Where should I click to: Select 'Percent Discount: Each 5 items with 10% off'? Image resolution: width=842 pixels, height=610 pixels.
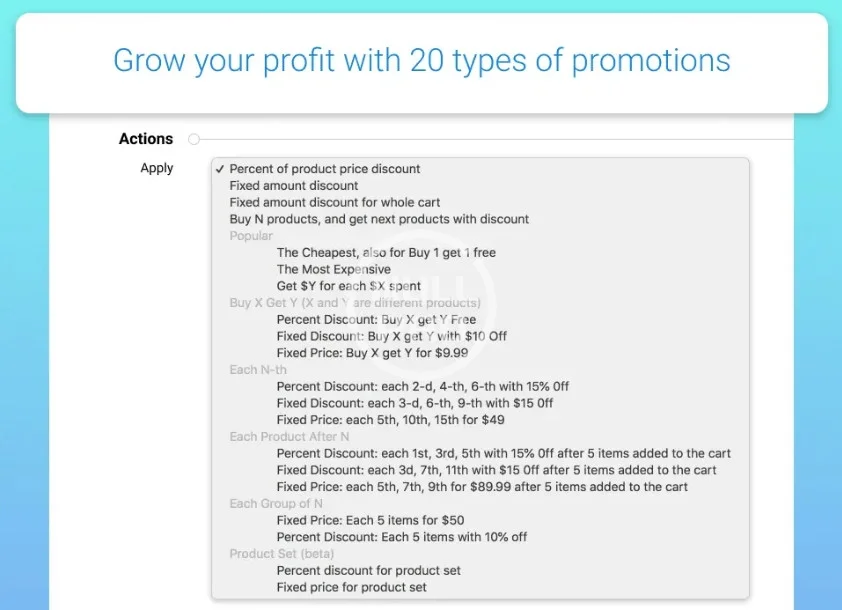coord(401,537)
